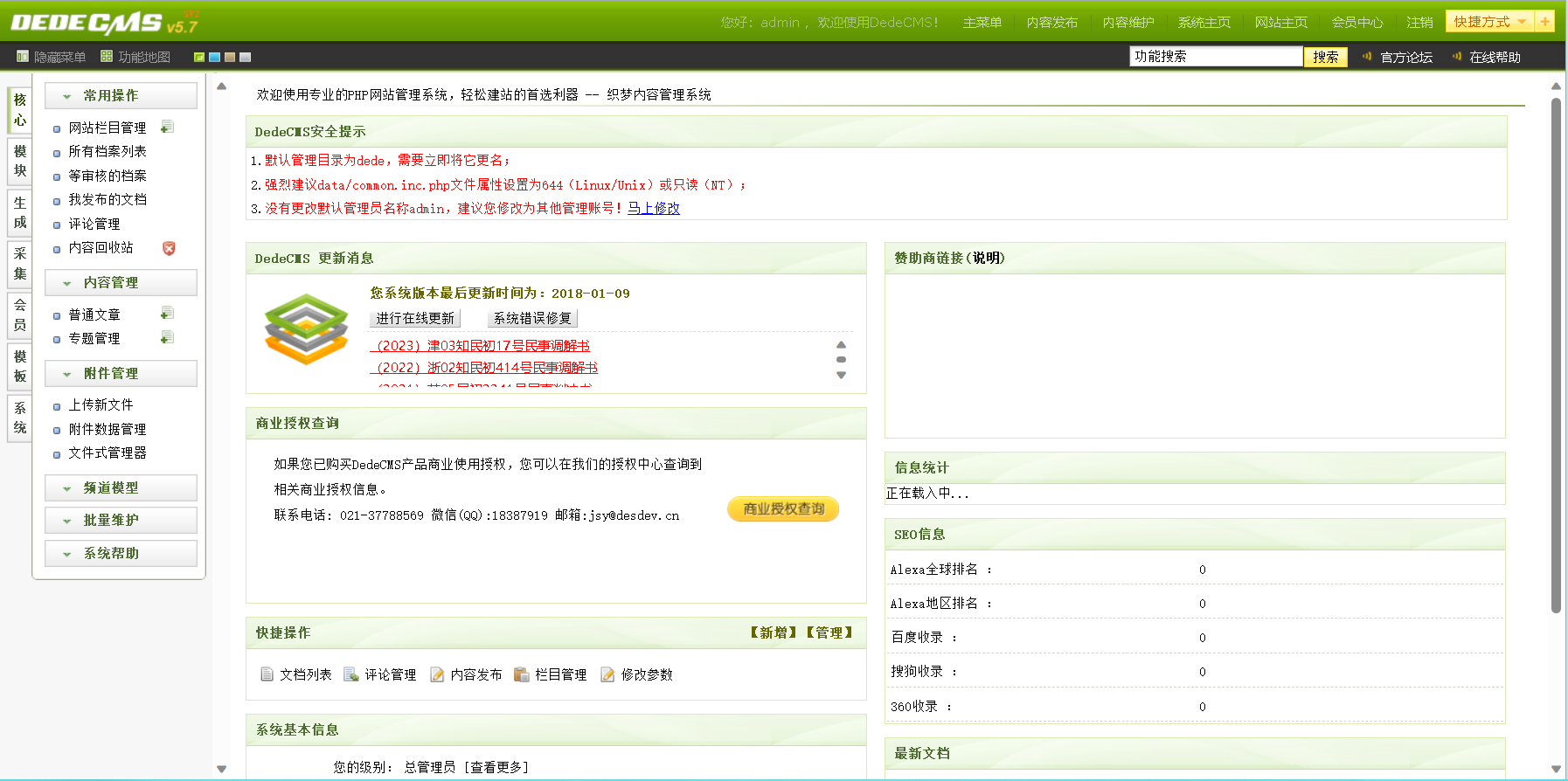This screenshot has width=1568, height=781.
Task: Select the green skin color swatch
Action: (199, 57)
